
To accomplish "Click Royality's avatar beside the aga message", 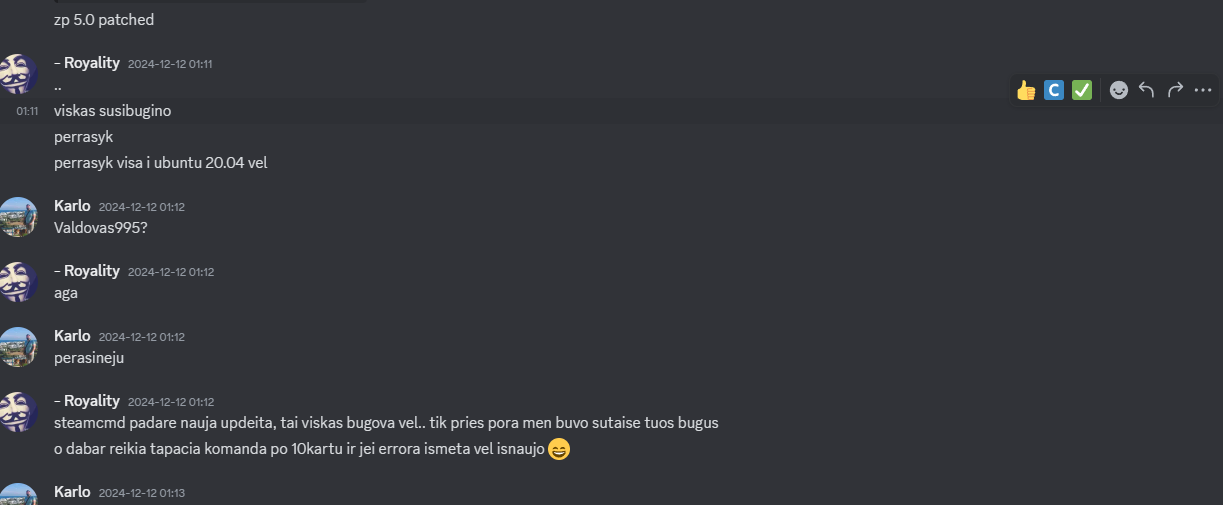I will (x=19, y=282).
